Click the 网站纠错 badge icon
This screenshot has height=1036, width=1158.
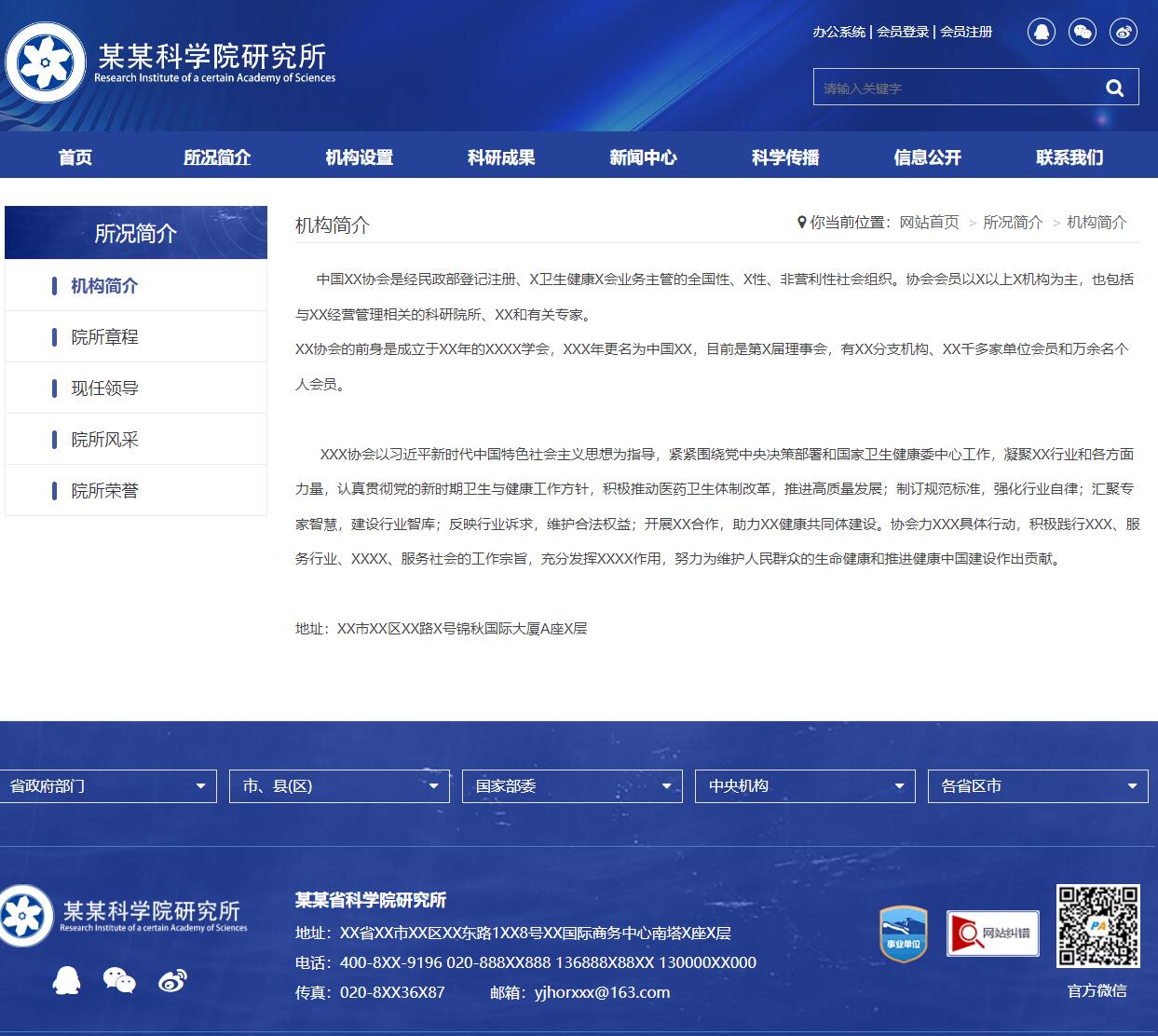click(x=992, y=933)
